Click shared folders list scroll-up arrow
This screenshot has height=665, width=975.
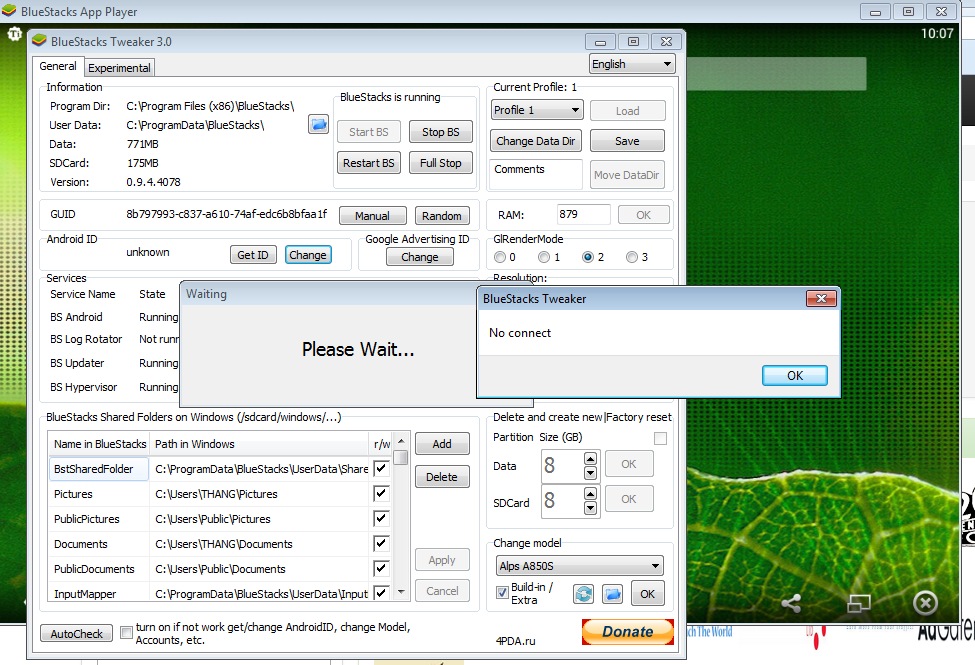tap(401, 441)
